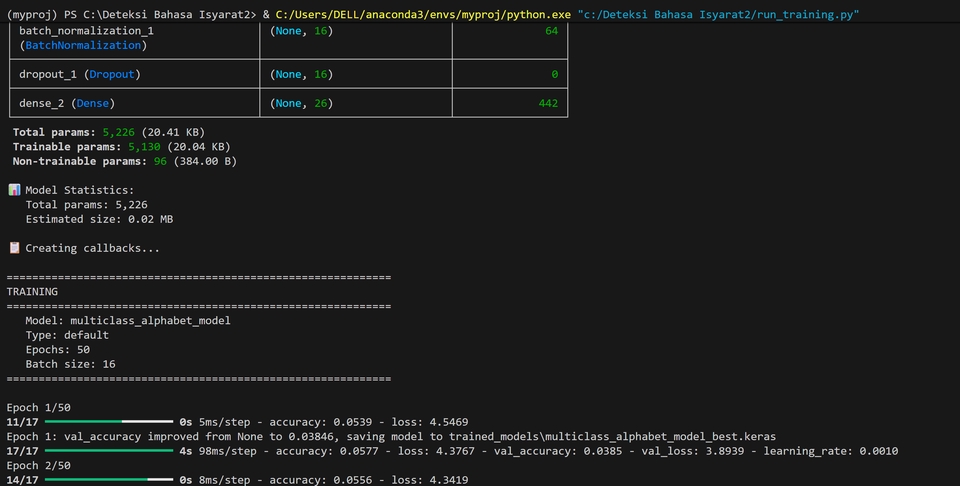Click the TRAINING section heading

click(32, 291)
